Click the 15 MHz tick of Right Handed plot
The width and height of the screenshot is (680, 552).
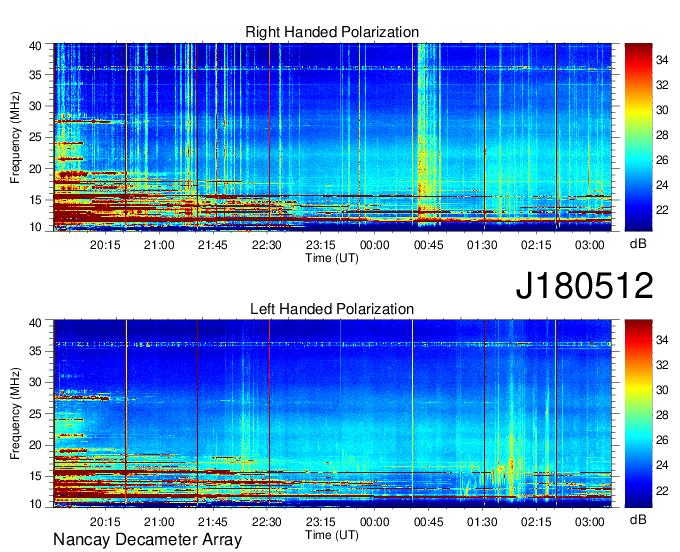[35, 200]
